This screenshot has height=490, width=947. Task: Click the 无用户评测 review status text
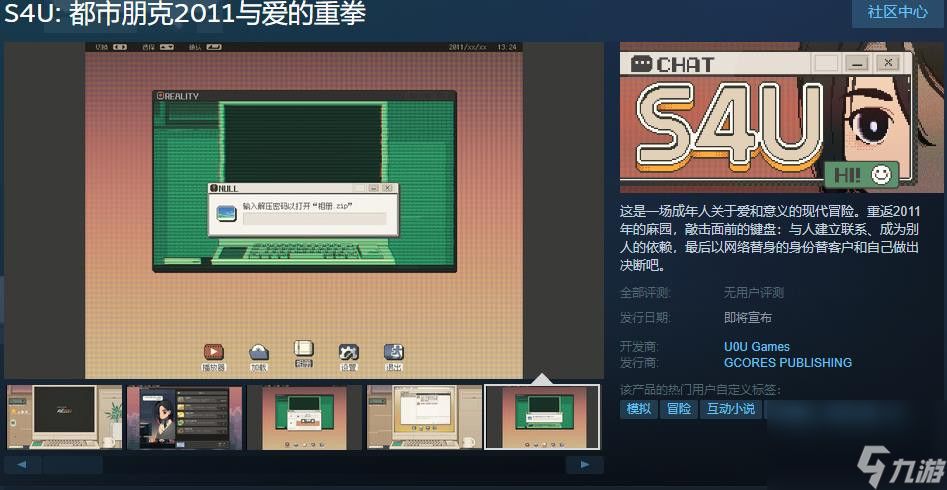click(754, 293)
